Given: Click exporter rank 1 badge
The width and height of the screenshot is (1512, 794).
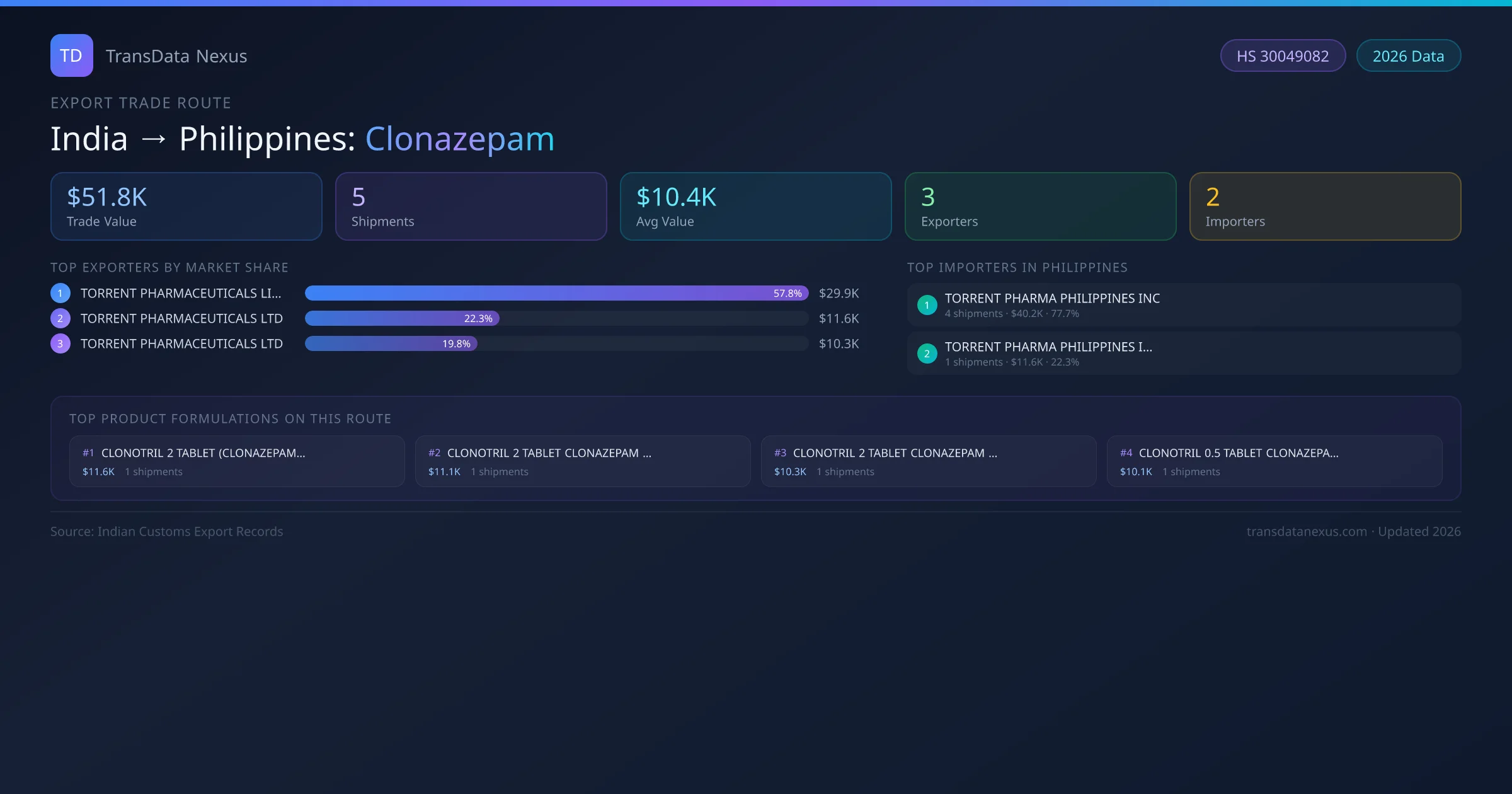Looking at the screenshot, I should click(60, 293).
